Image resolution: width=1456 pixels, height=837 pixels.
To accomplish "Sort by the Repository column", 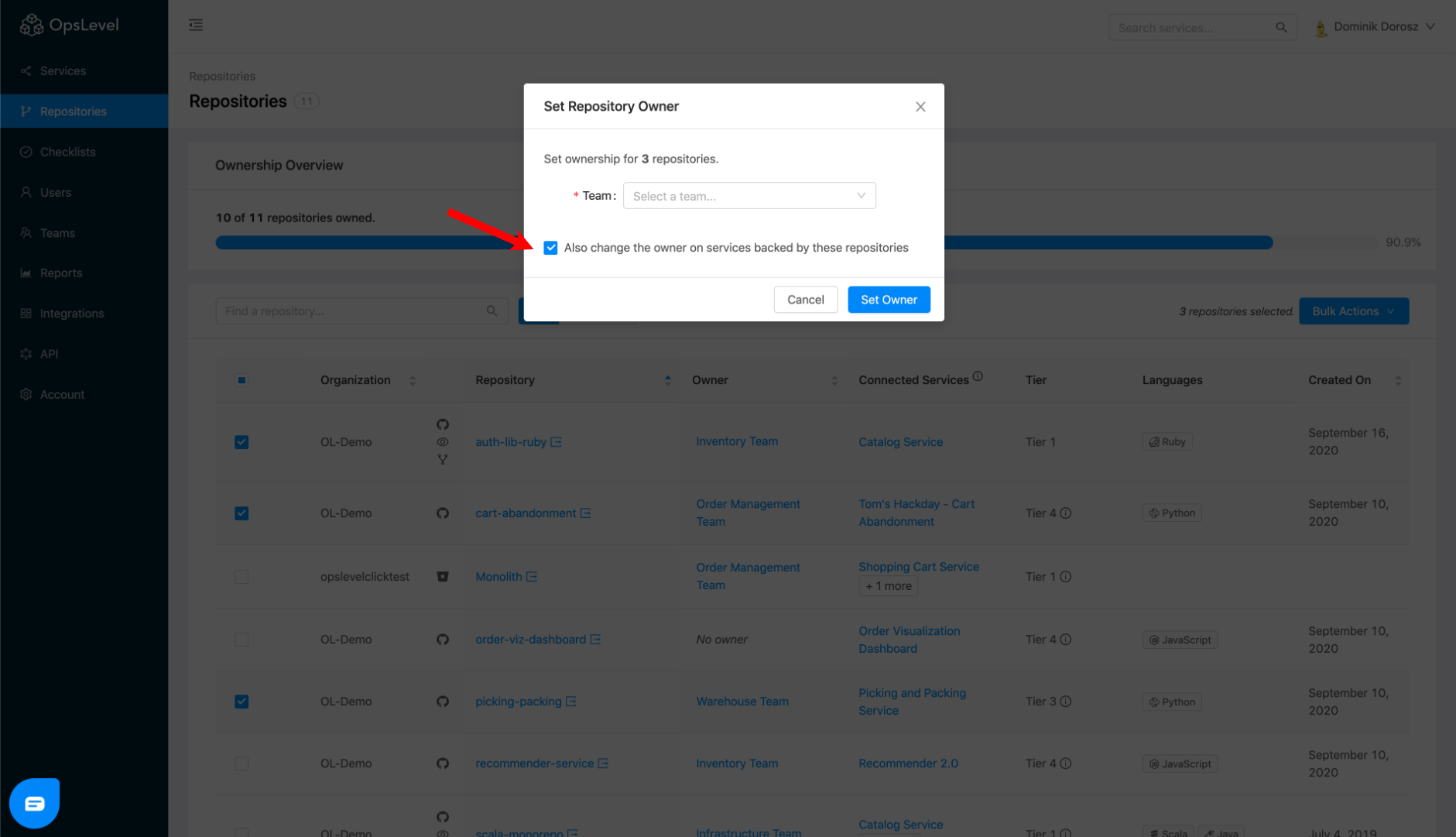I will coord(667,380).
